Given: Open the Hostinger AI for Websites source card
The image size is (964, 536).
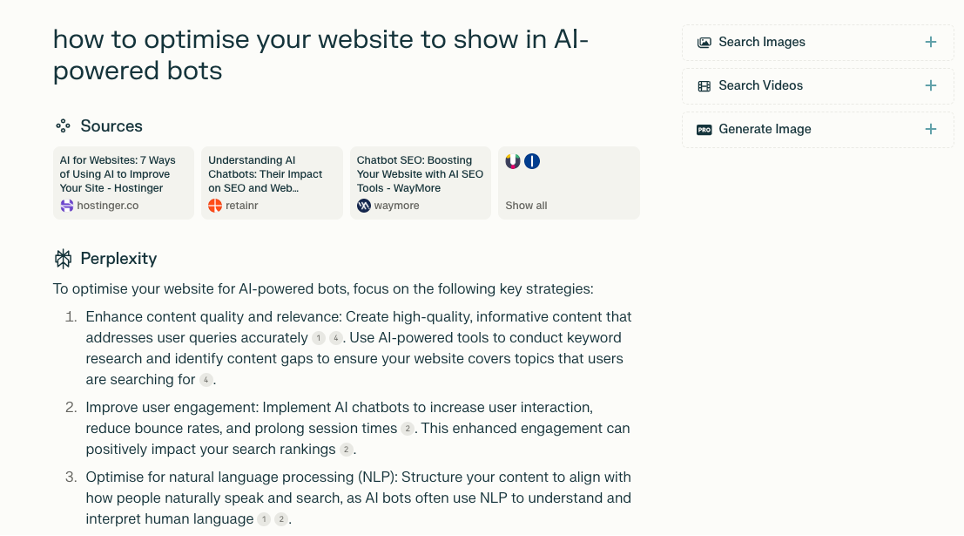Looking at the screenshot, I should click(x=124, y=183).
